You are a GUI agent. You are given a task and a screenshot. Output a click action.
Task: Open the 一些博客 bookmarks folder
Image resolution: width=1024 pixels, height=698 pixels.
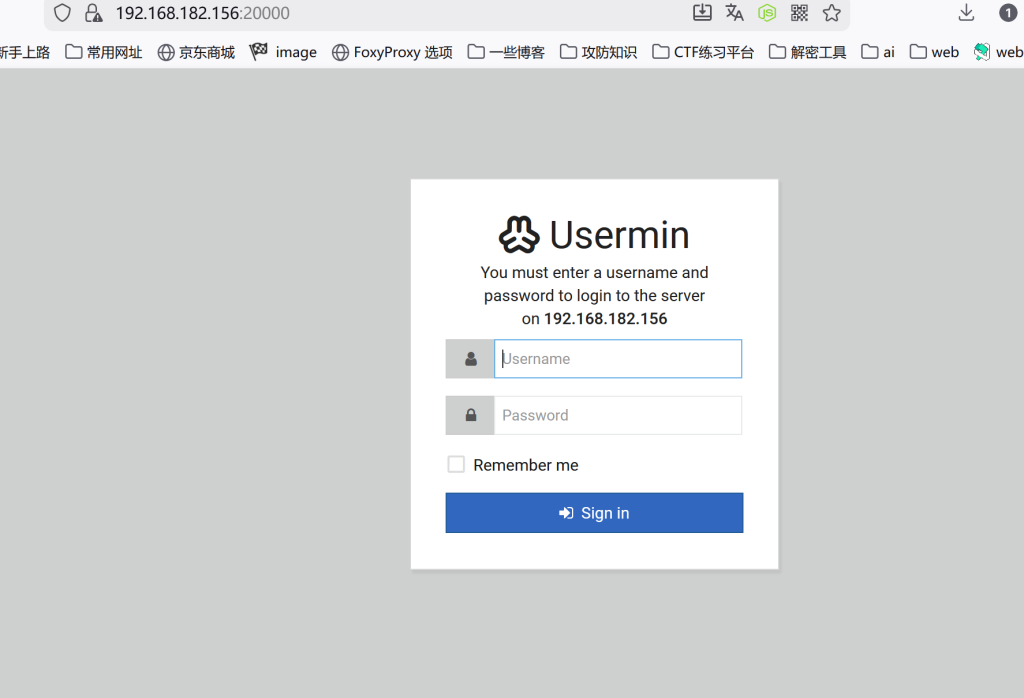click(x=506, y=52)
